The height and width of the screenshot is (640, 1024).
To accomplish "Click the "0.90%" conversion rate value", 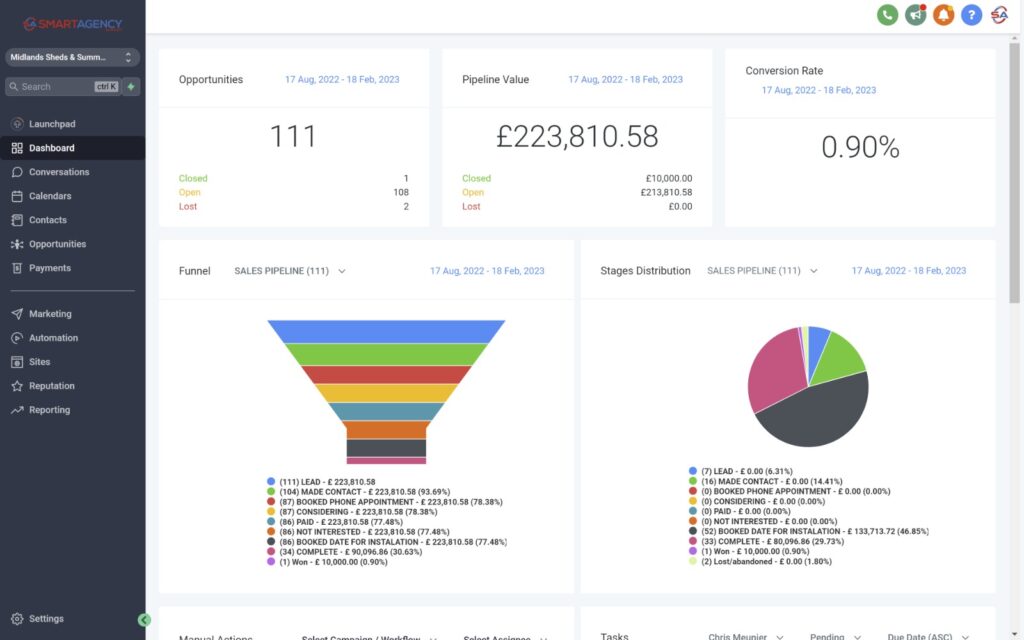I will 860,147.
